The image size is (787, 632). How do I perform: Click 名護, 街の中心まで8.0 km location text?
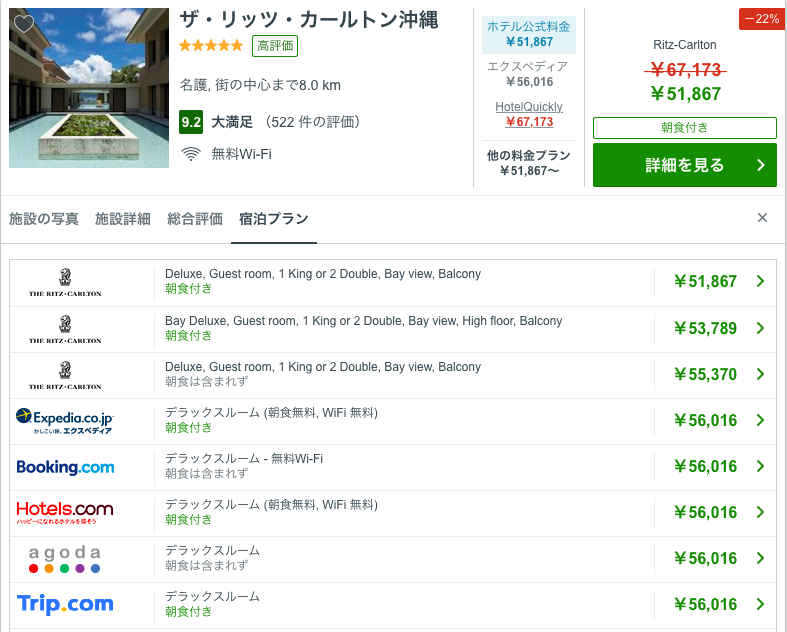pyautogui.click(x=260, y=85)
